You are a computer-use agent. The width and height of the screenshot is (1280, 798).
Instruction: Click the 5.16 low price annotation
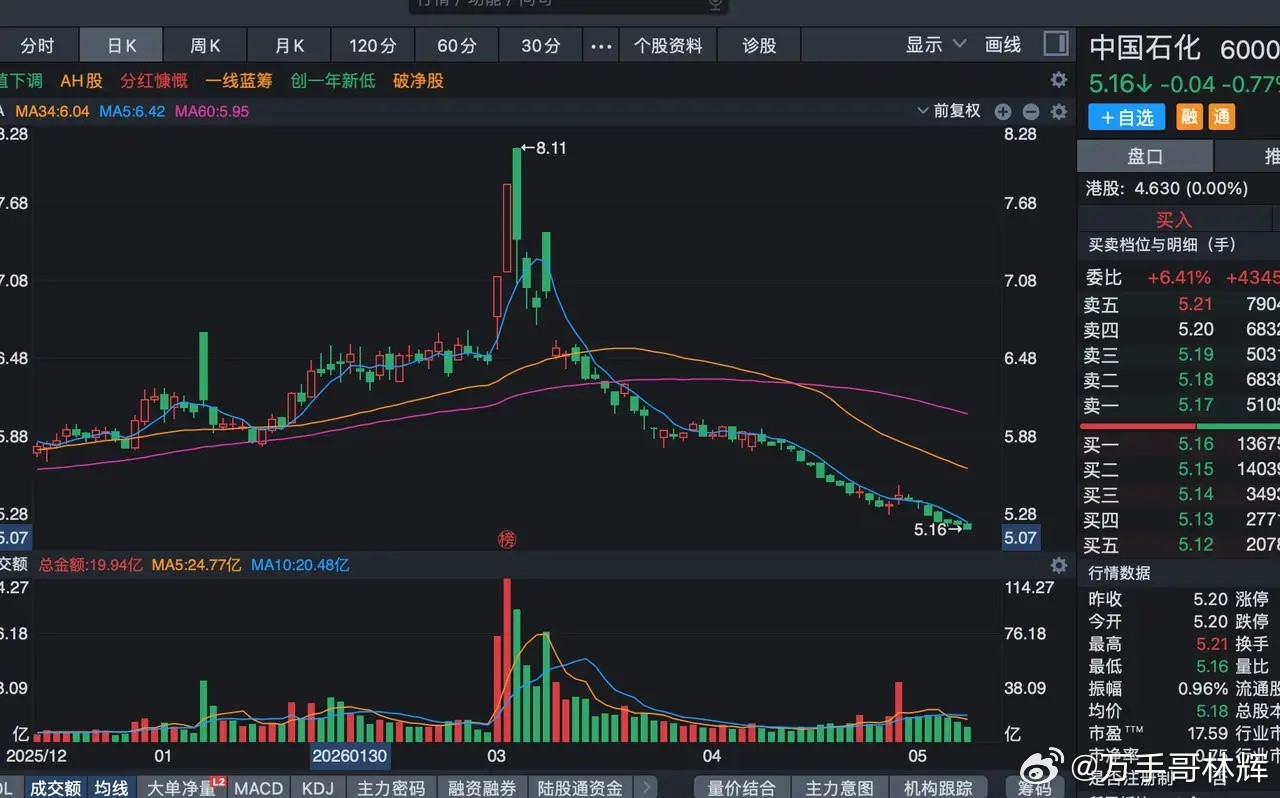point(938,529)
